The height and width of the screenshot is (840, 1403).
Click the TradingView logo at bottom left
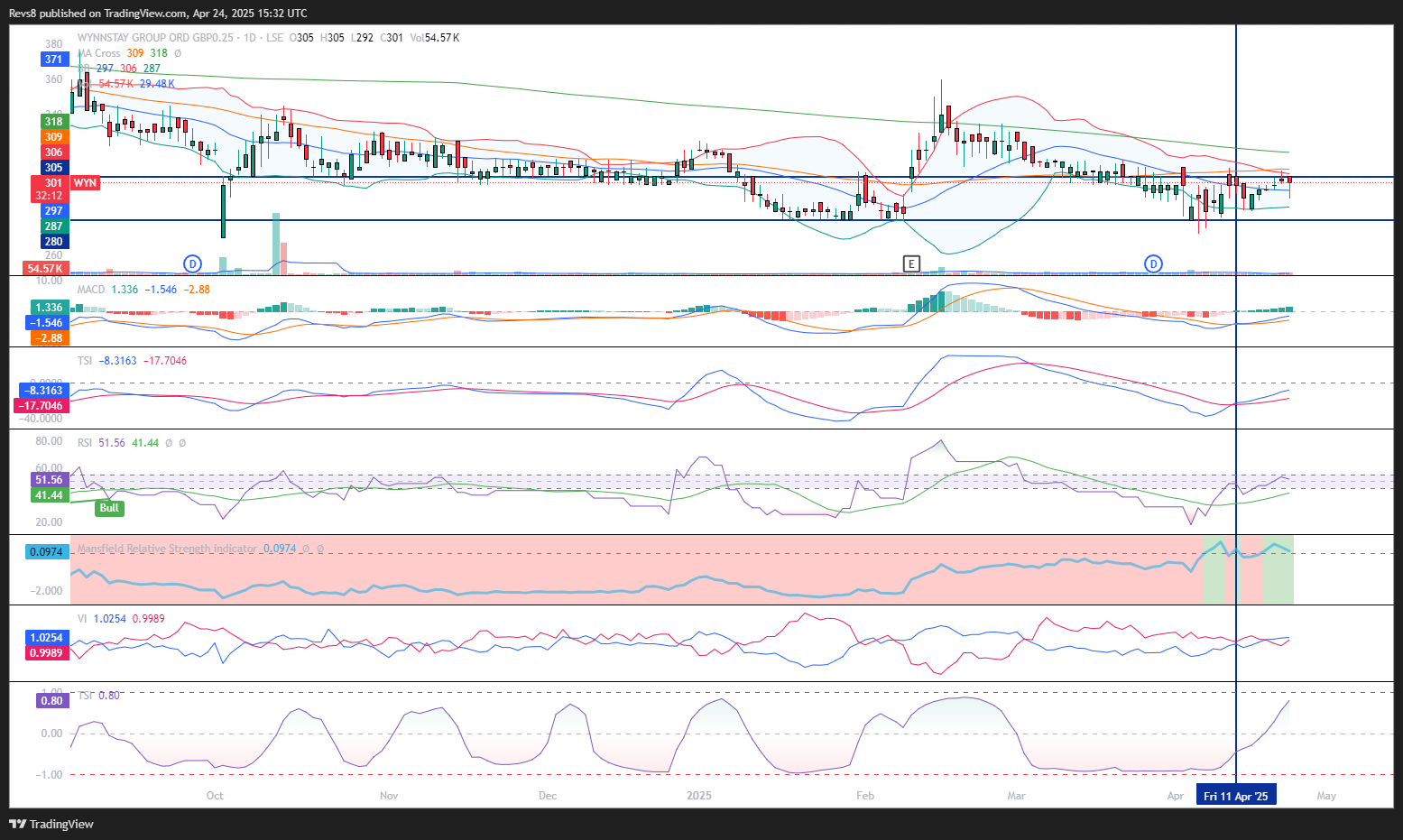(51, 824)
